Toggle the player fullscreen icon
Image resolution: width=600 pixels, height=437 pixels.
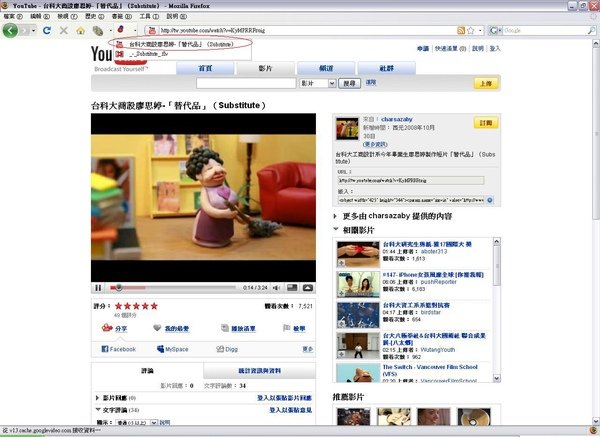point(308,287)
